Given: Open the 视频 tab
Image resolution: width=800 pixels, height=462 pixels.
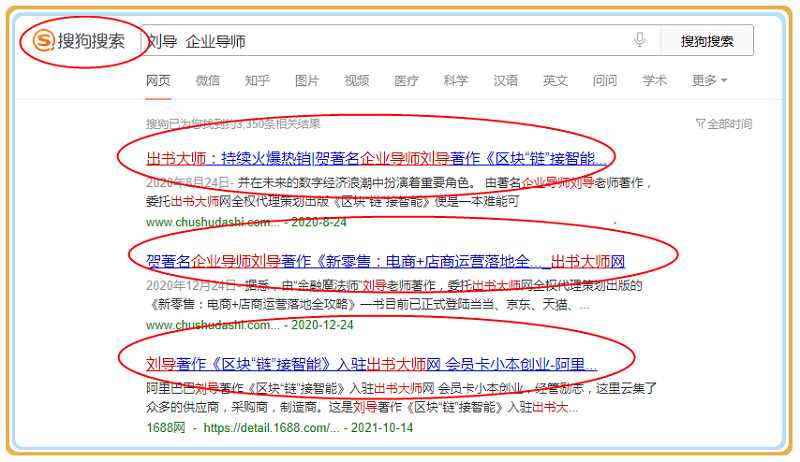Looking at the screenshot, I should 357,80.
